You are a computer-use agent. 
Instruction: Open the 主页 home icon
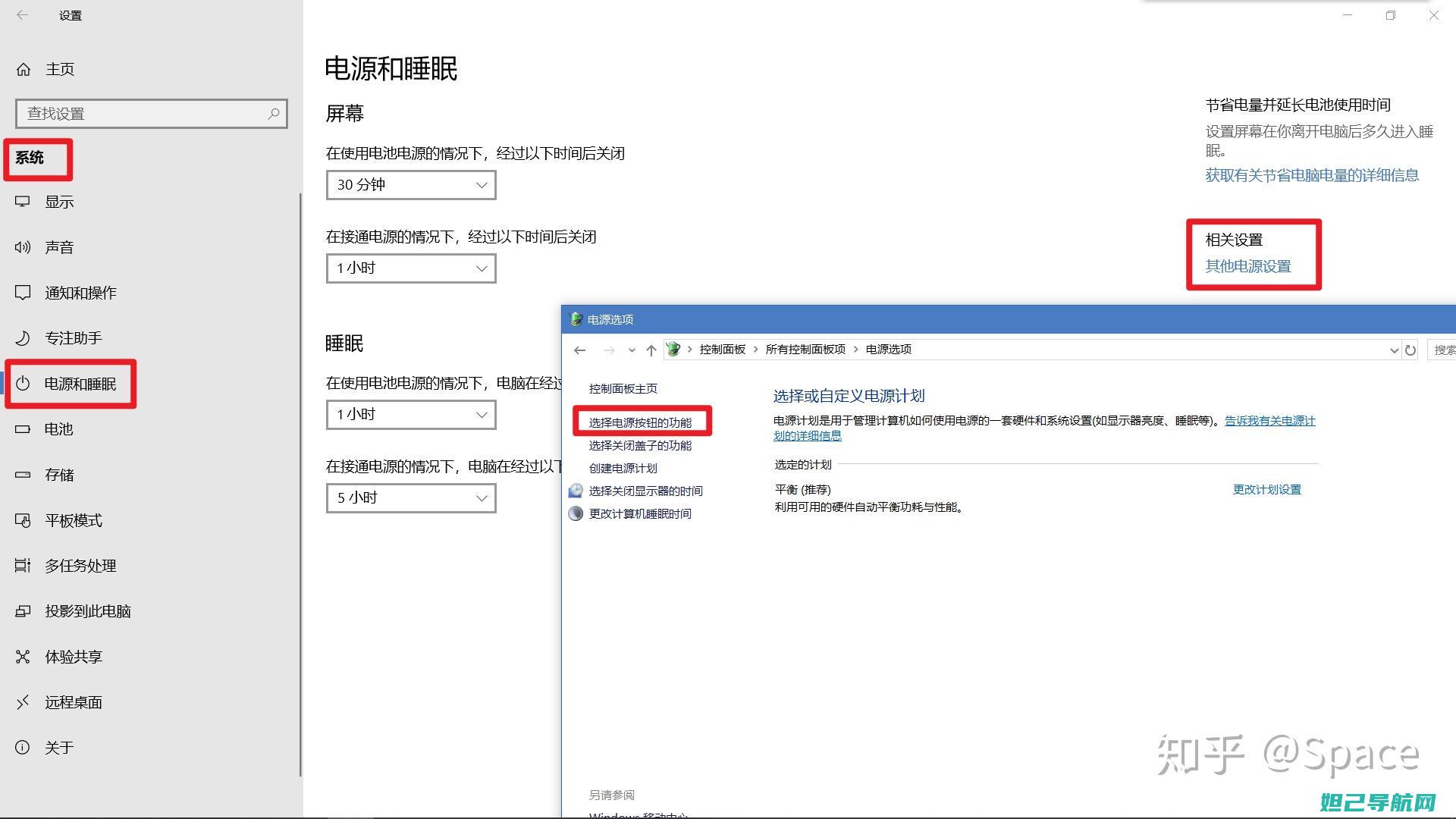click(x=24, y=70)
